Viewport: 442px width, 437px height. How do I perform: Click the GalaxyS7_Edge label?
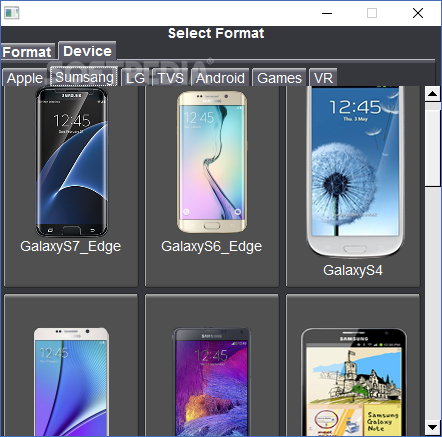coord(70,246)
